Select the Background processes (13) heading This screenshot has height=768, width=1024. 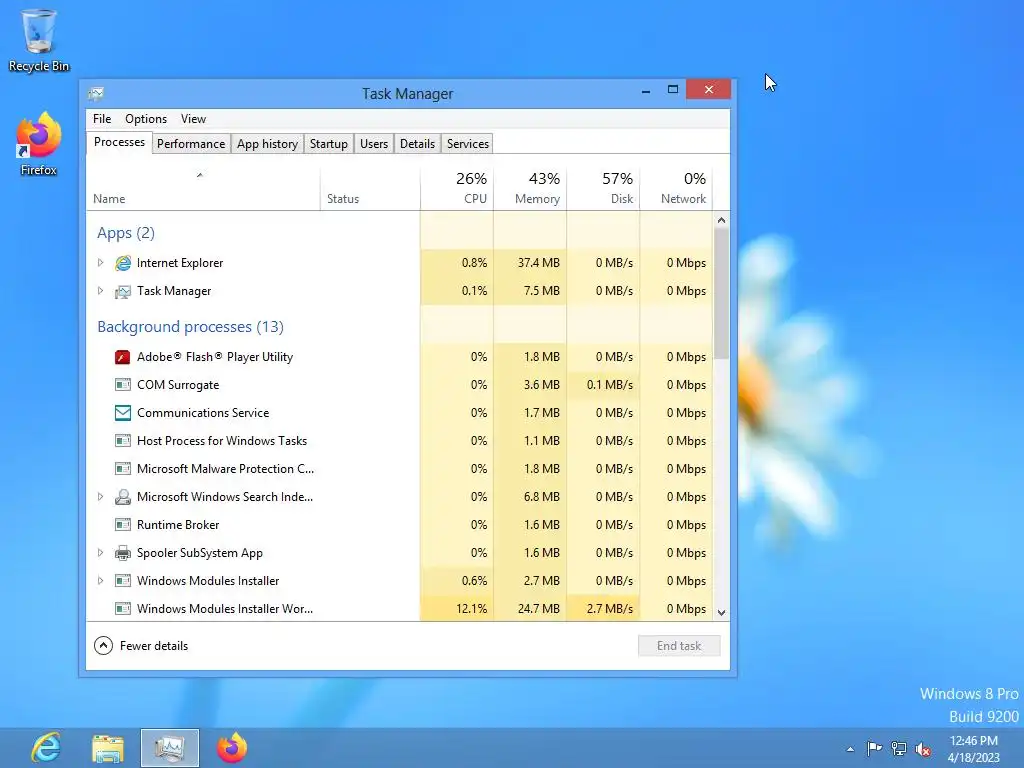pos(191,327)
